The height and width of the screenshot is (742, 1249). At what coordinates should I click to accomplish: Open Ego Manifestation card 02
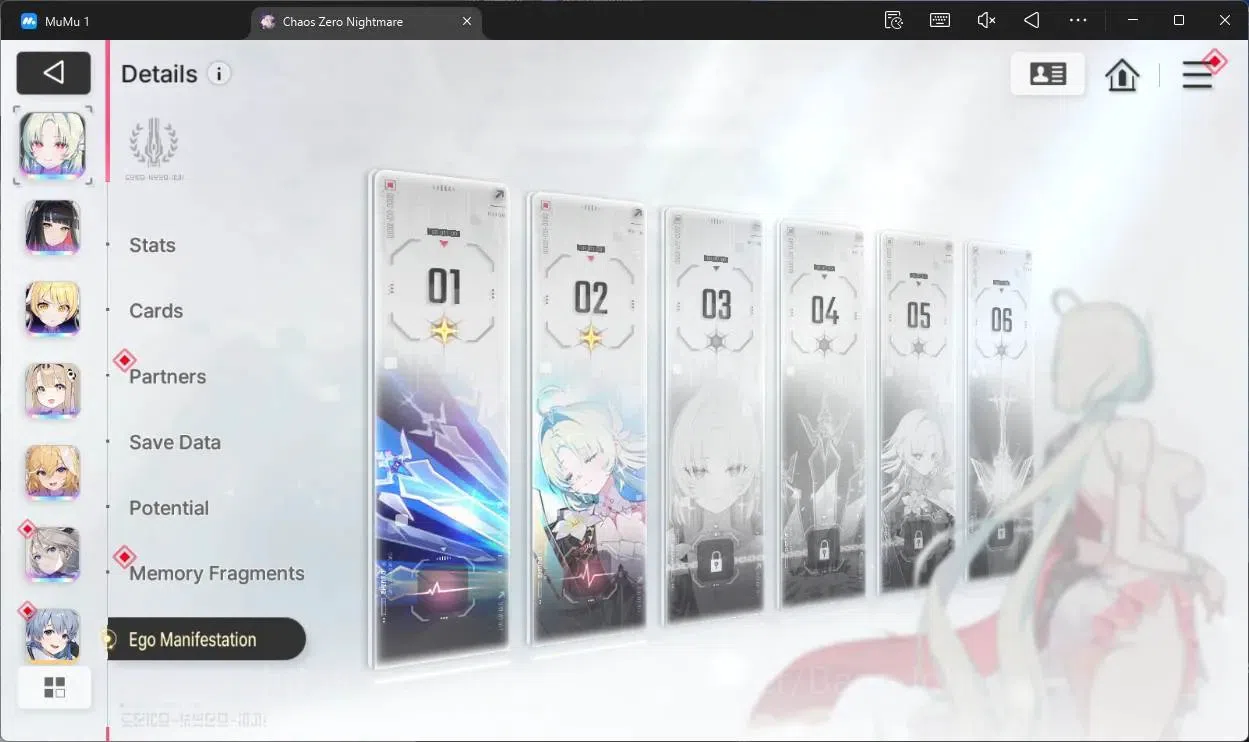[x=588, y=418]
